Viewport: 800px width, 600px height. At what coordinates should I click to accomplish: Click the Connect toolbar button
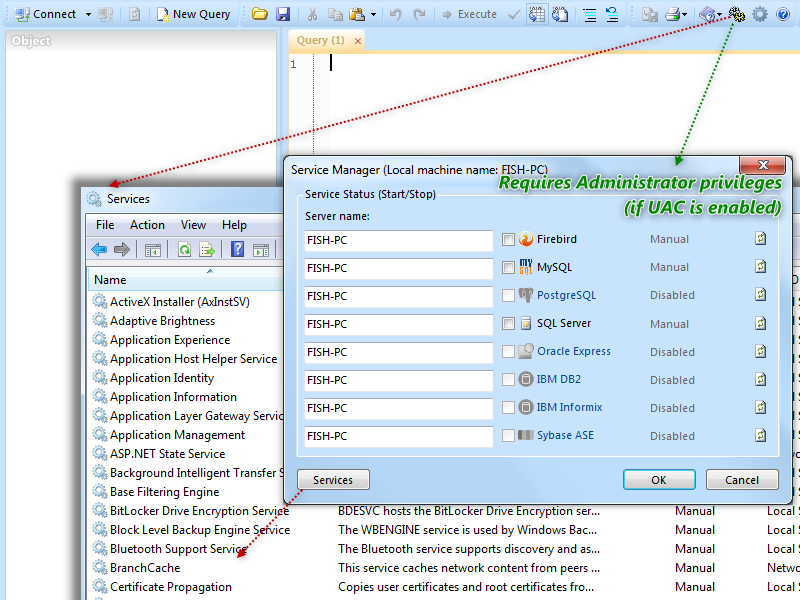click(x=45, y=14)
